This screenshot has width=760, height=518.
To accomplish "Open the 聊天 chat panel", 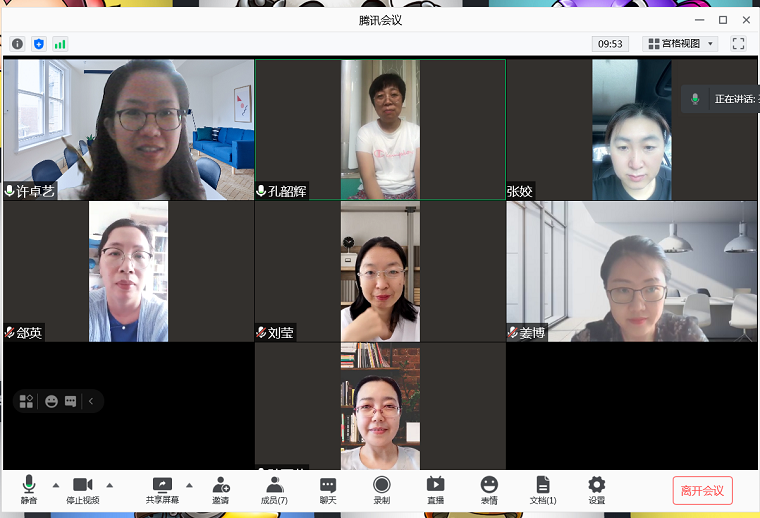I will [328, 489].
